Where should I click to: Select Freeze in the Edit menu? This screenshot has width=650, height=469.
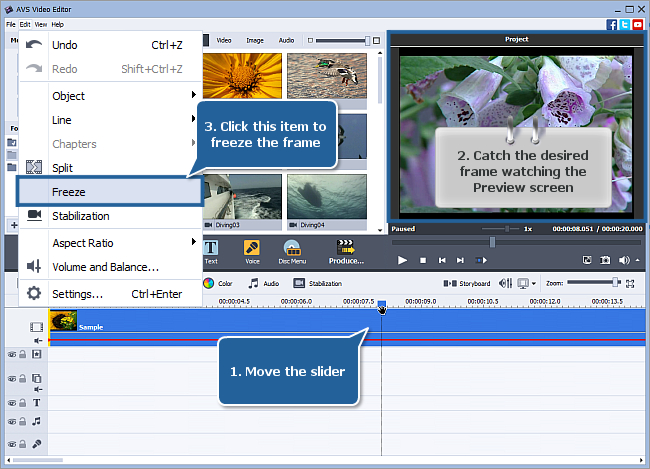110,192
